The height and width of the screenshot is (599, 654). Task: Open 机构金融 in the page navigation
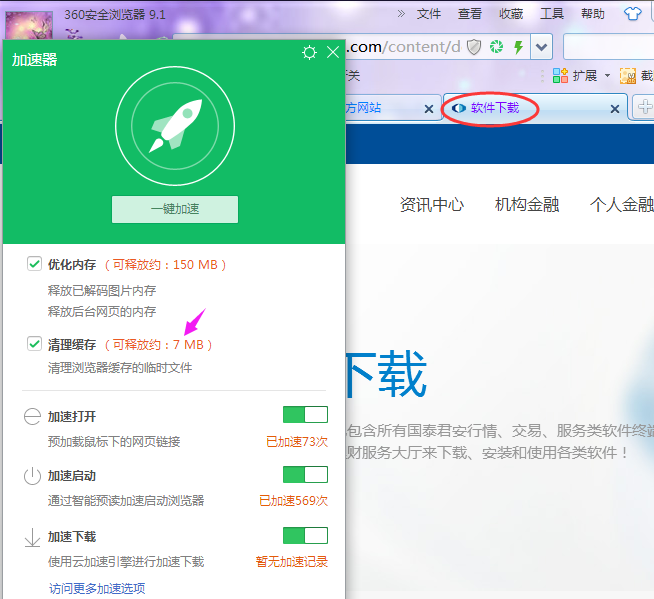pos(527,204)
